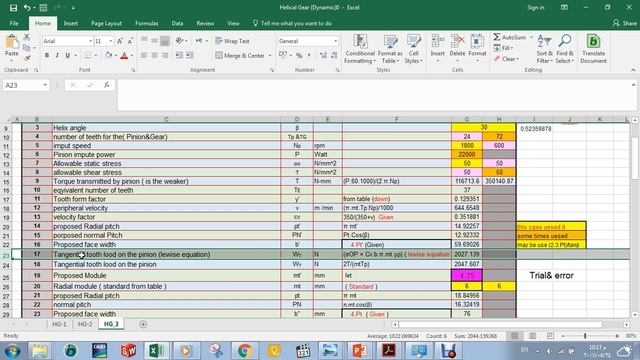Pick the fill color bucket
This screenshot has width=640, height=360.
click(x=108, y=56)
